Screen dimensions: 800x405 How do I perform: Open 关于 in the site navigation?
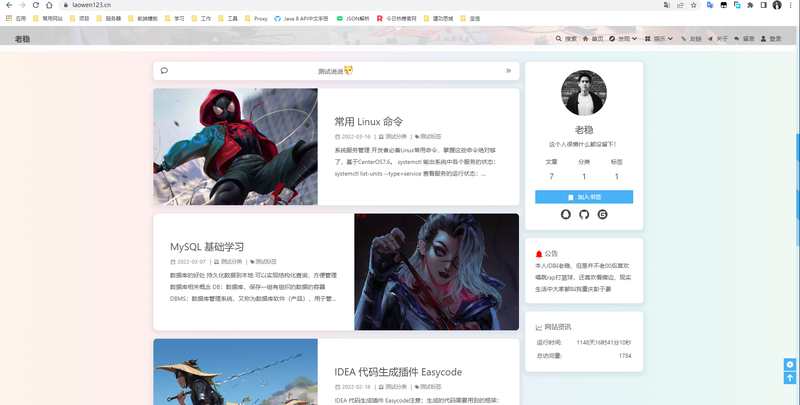click(x=718, y=39)
